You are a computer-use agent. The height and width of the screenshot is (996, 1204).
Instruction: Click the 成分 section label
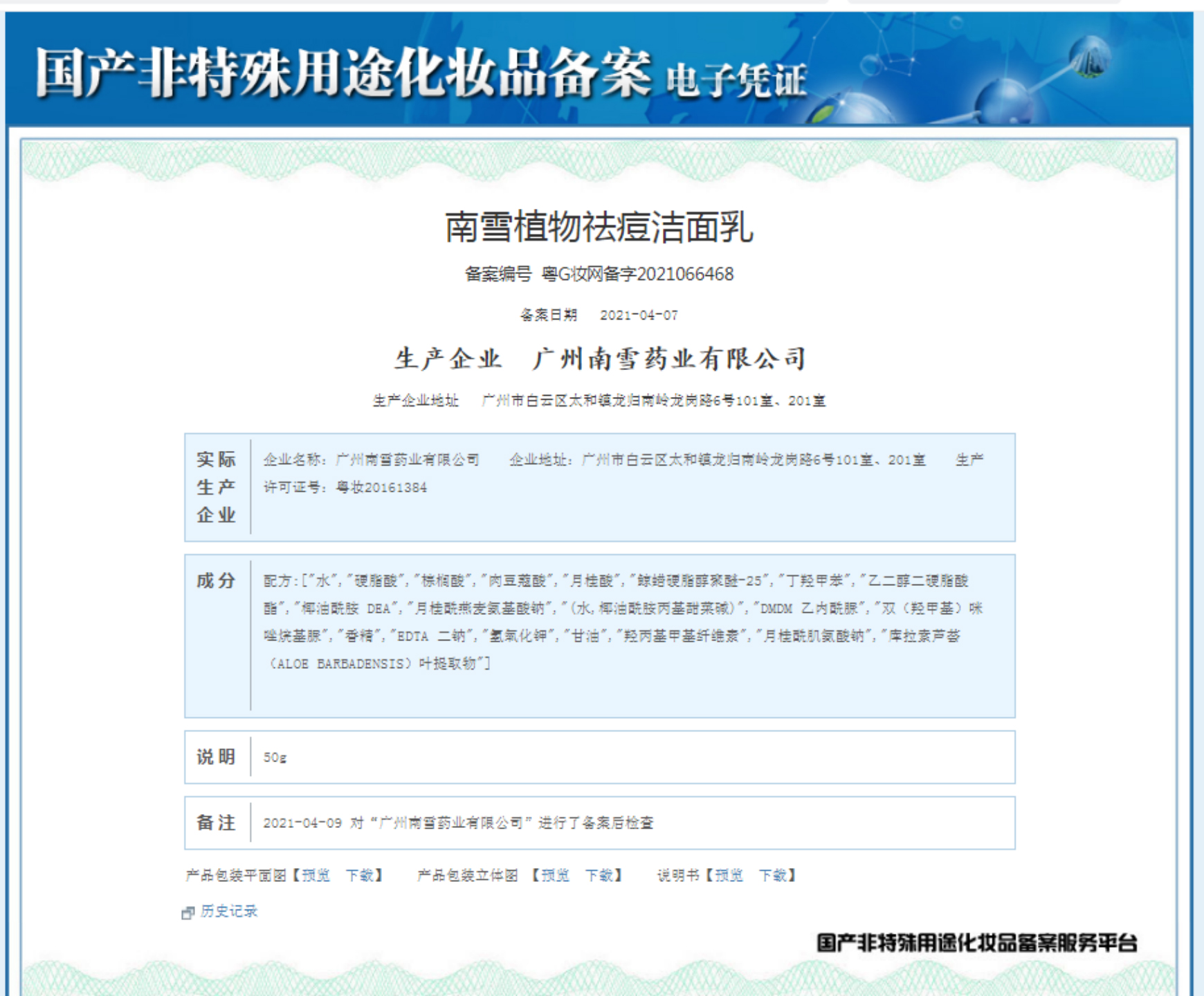pos(216,580)
